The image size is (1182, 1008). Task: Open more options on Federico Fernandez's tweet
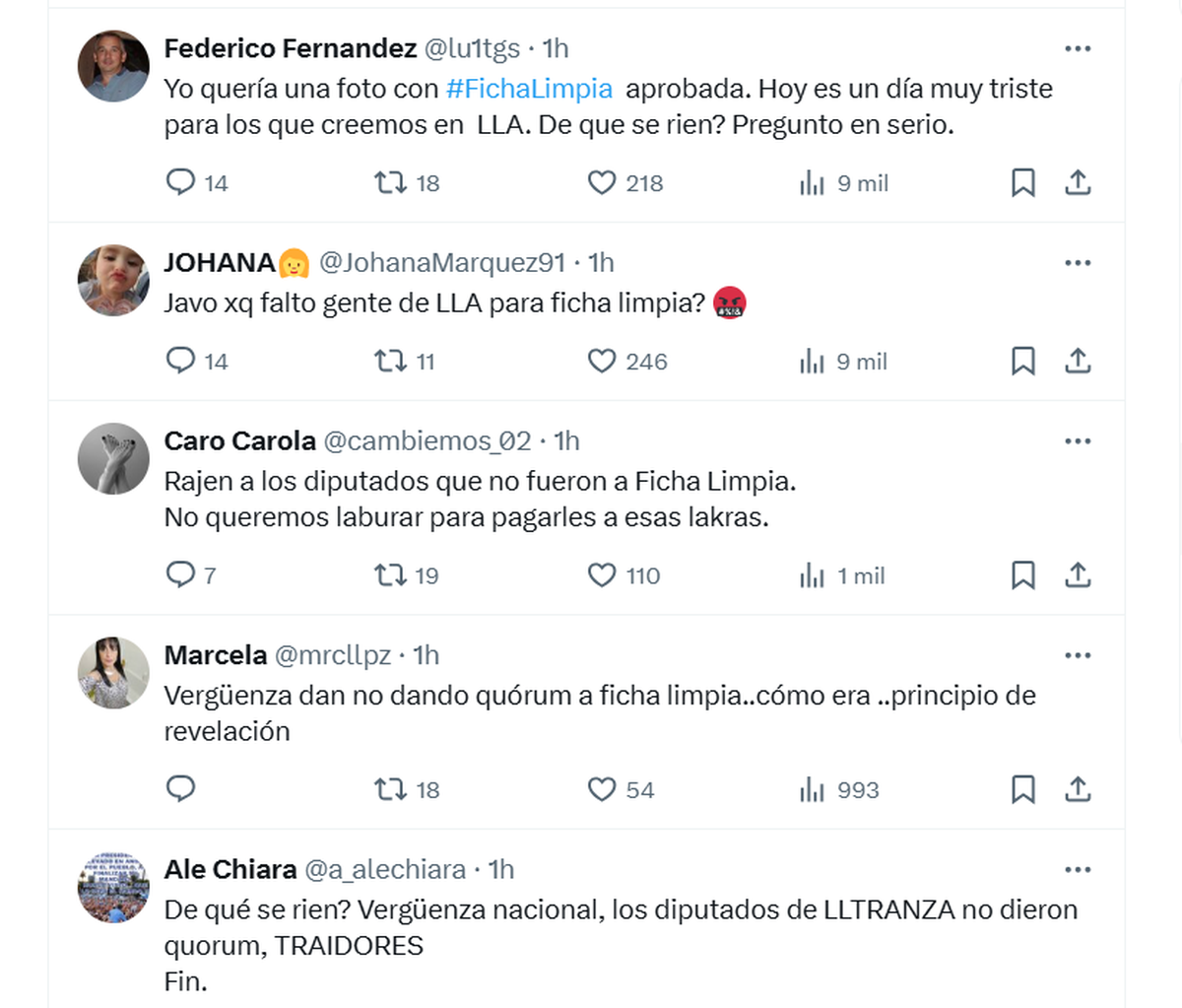coord(1078,48)
